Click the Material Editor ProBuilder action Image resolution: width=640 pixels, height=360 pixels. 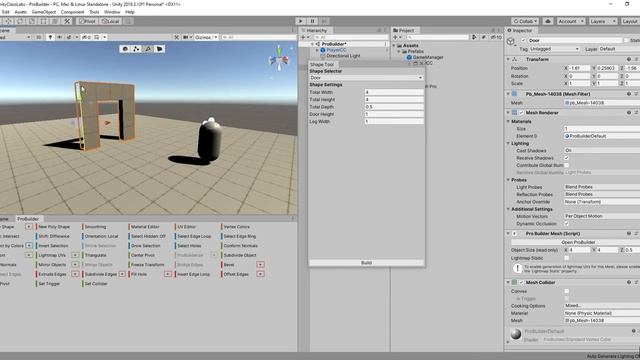pos(145,227)
